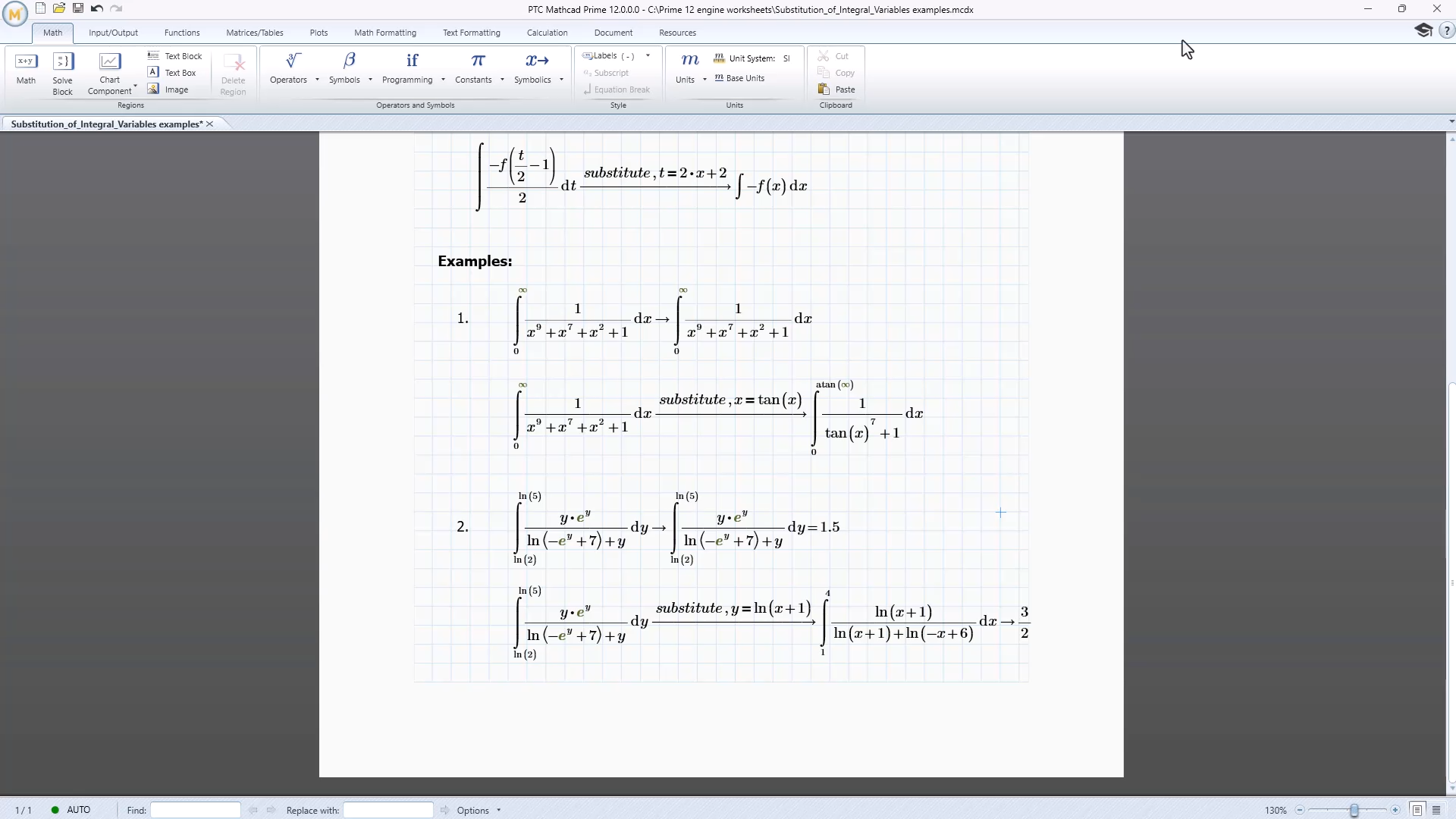Open the Math ribbon tab
1456x819 pixels.
(x=53, y=33)
